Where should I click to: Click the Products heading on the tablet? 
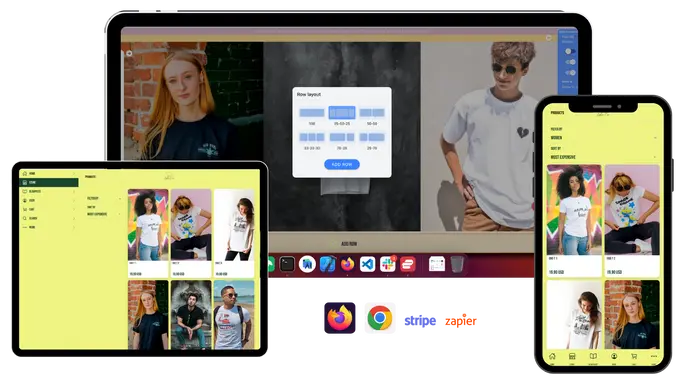pyautogui.click(x=91, y=177)
